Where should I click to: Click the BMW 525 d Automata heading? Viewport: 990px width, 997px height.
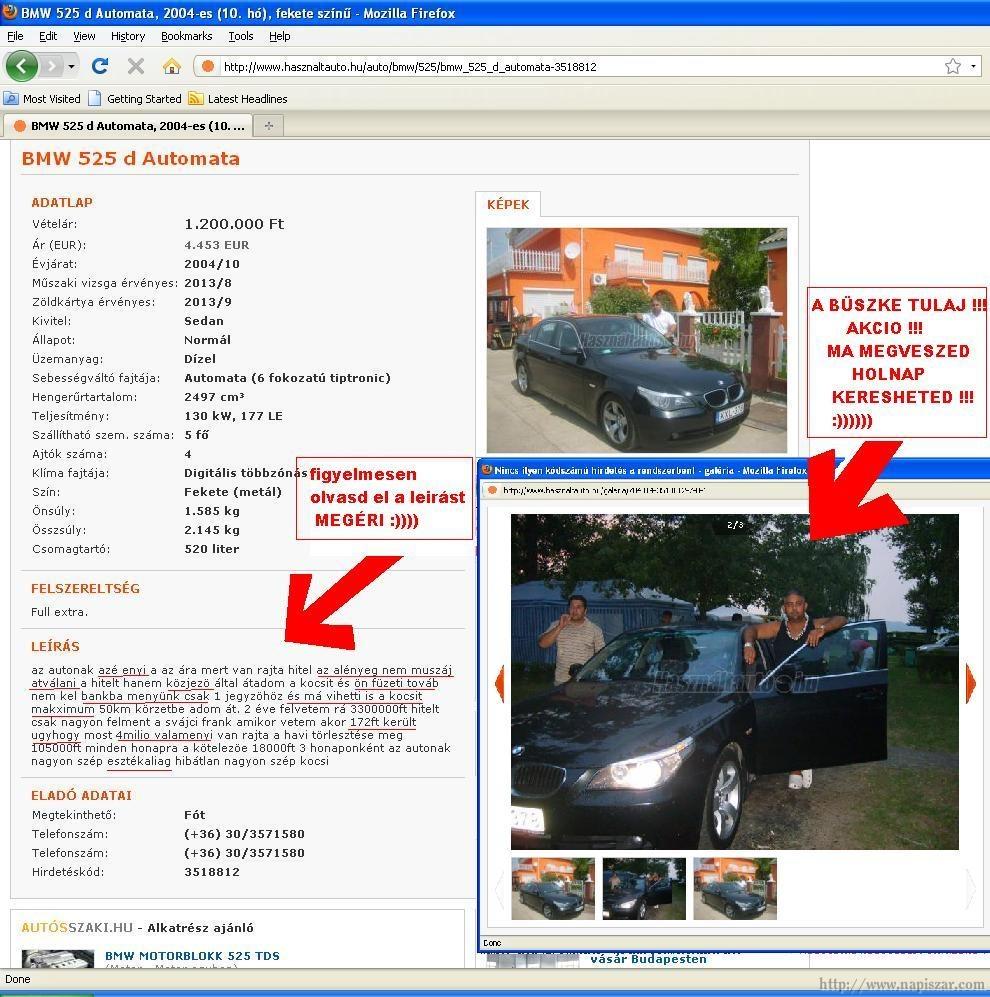(x=131, y=158)
